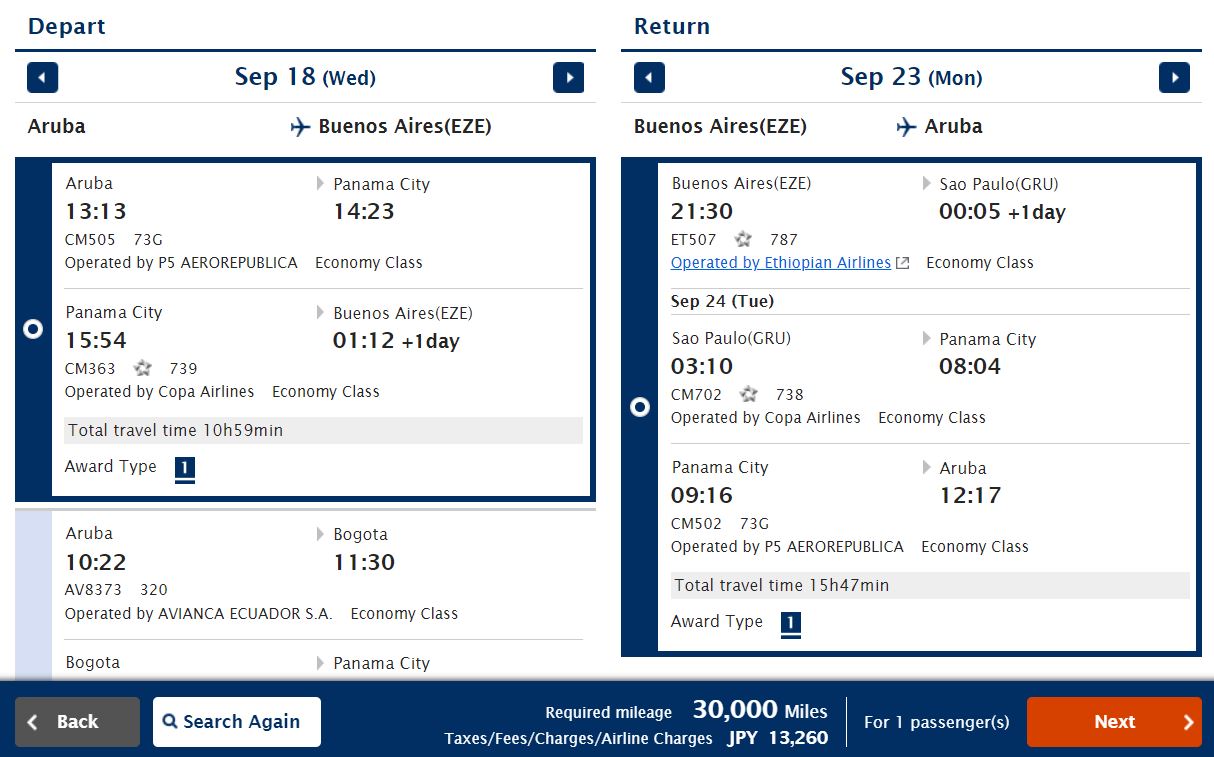1214x757 pixels.
Task: Click Star Alliance icon beside flight CM363
Action: [x=143, y=368]
